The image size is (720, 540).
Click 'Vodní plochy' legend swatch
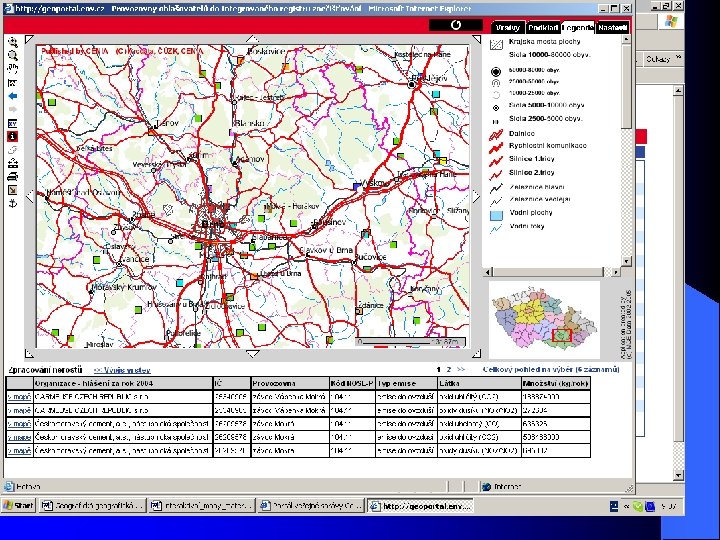tap(496, 214)
